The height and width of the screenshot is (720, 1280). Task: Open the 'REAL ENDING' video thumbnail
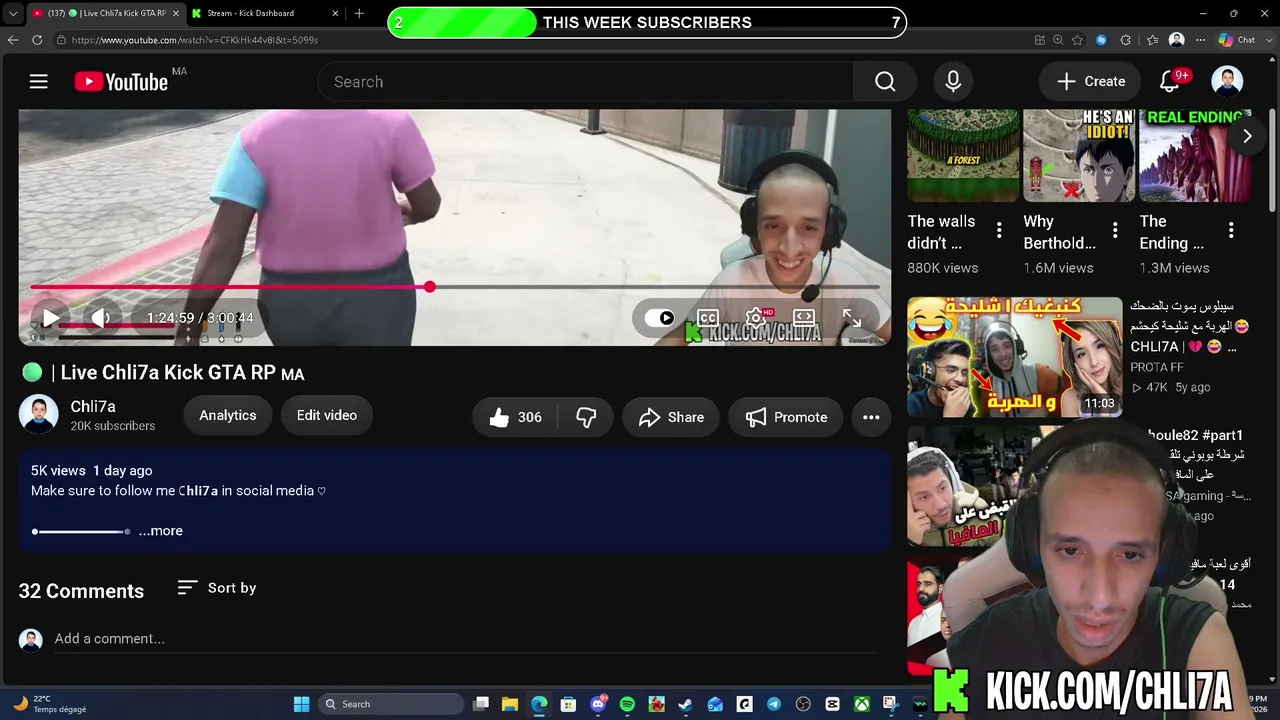click(1195, 155)
